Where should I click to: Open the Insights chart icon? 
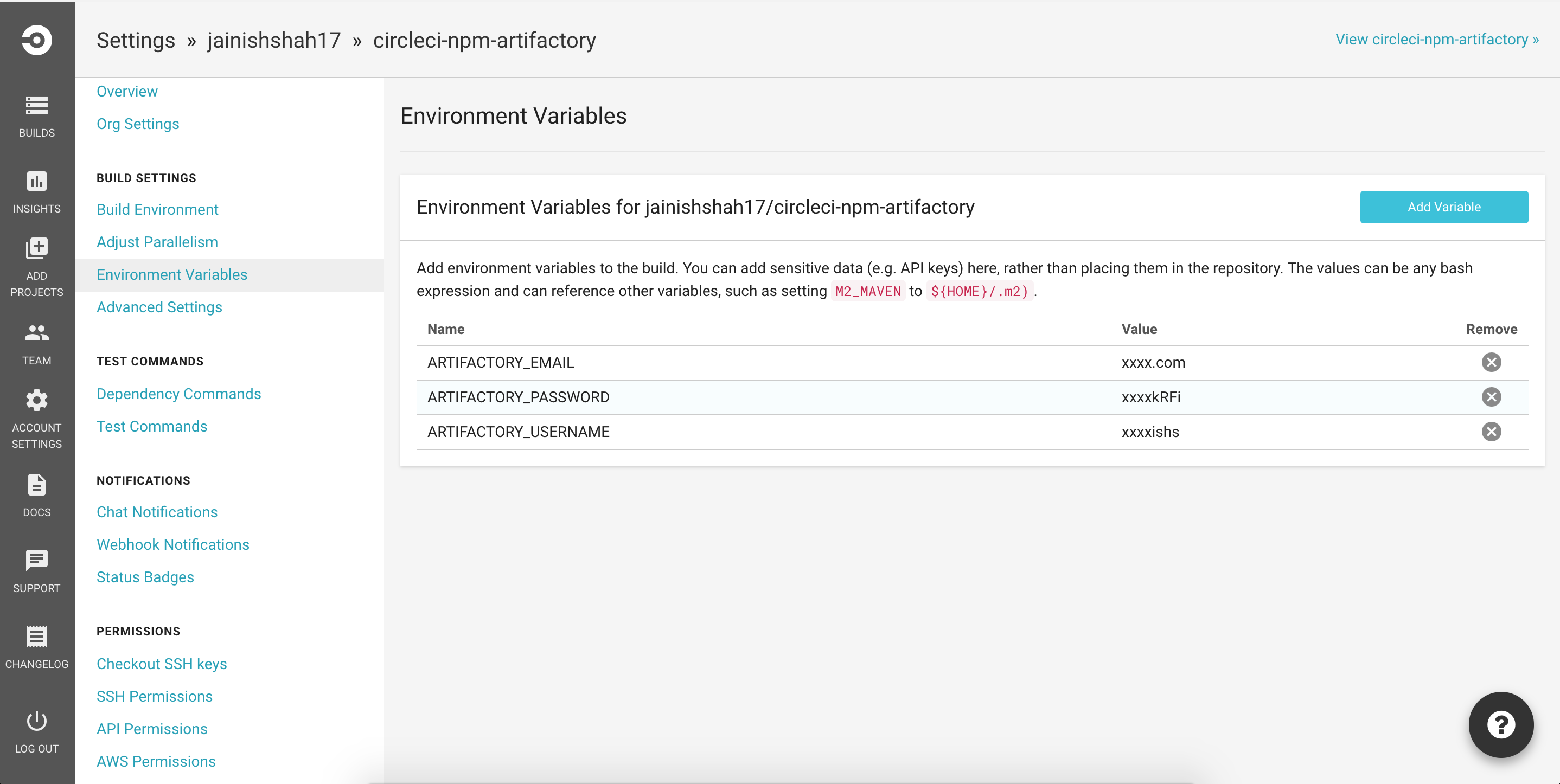point(36,181)
